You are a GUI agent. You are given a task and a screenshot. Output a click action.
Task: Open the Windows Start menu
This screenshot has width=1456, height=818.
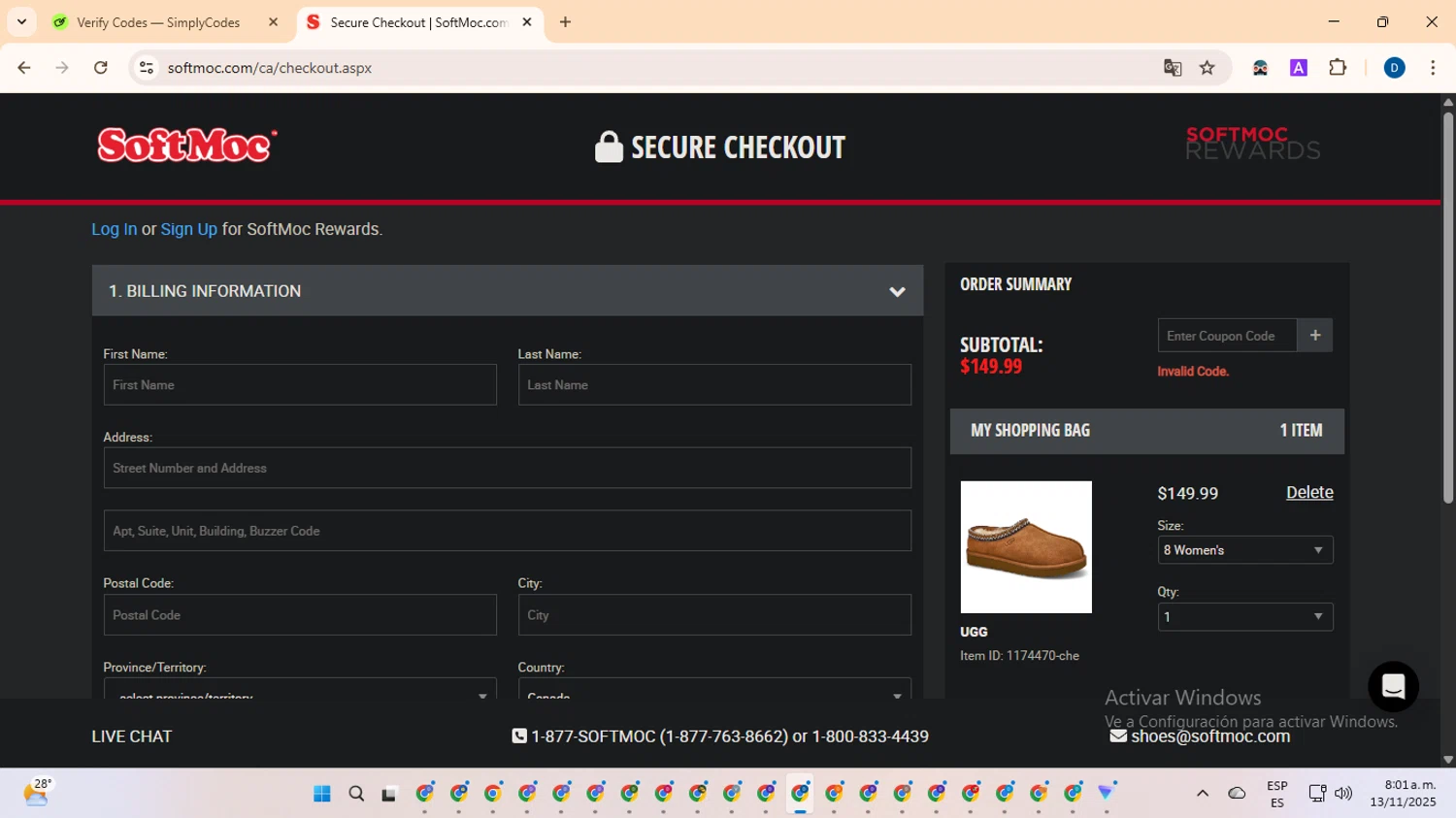pyautogui.click(x=322, y=794)
